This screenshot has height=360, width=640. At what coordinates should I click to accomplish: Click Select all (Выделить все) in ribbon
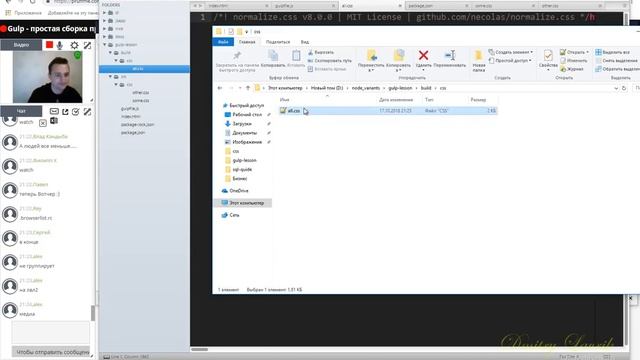coord(612,52)
